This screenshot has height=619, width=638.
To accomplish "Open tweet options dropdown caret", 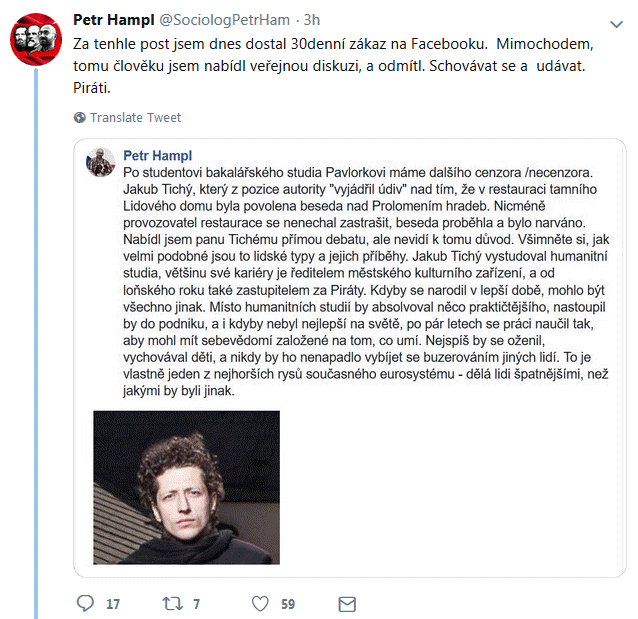I will point(614,23).
